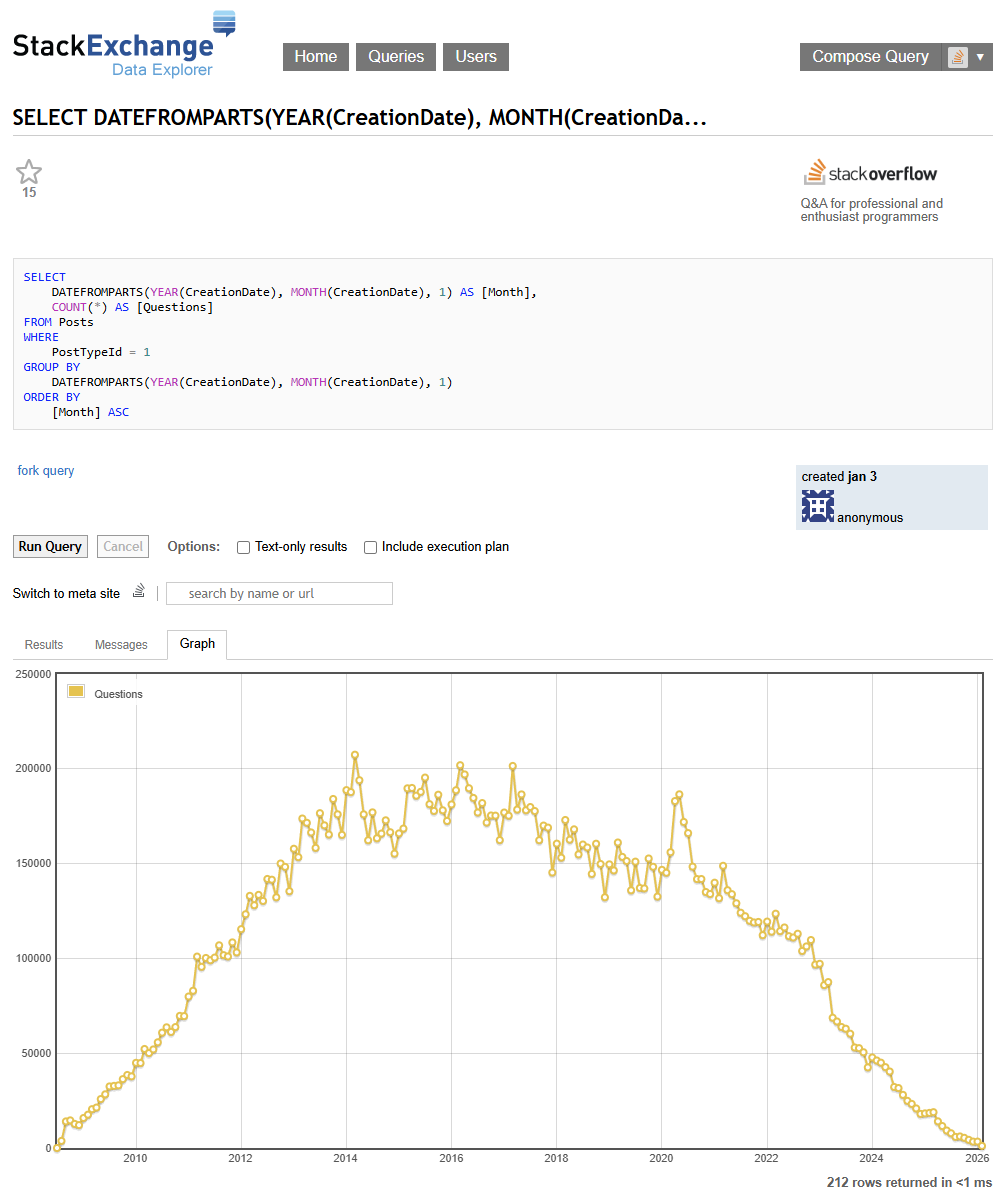Screen dimensions: 1006x1202
Task: Click the Options label
Action: [x=194, y=547]
